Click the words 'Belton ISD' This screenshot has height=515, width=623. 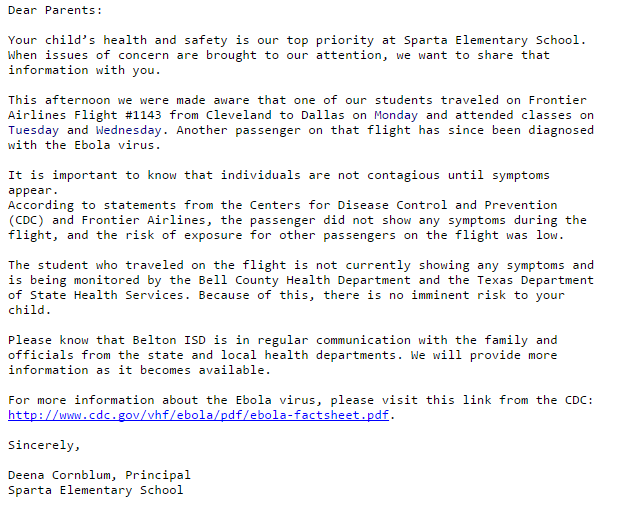click(x=169, y=340)
